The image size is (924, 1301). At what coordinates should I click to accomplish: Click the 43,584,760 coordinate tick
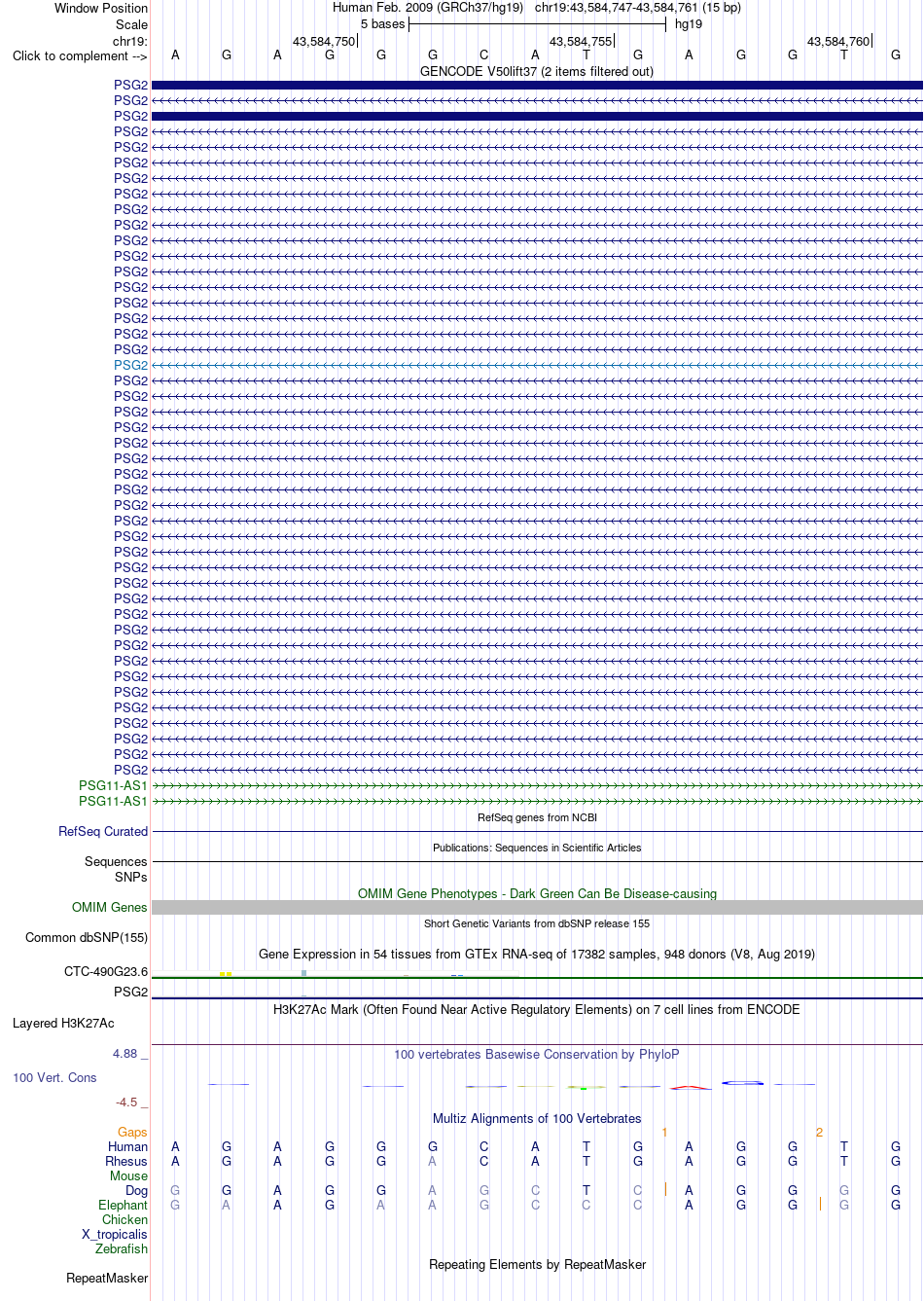838,42
